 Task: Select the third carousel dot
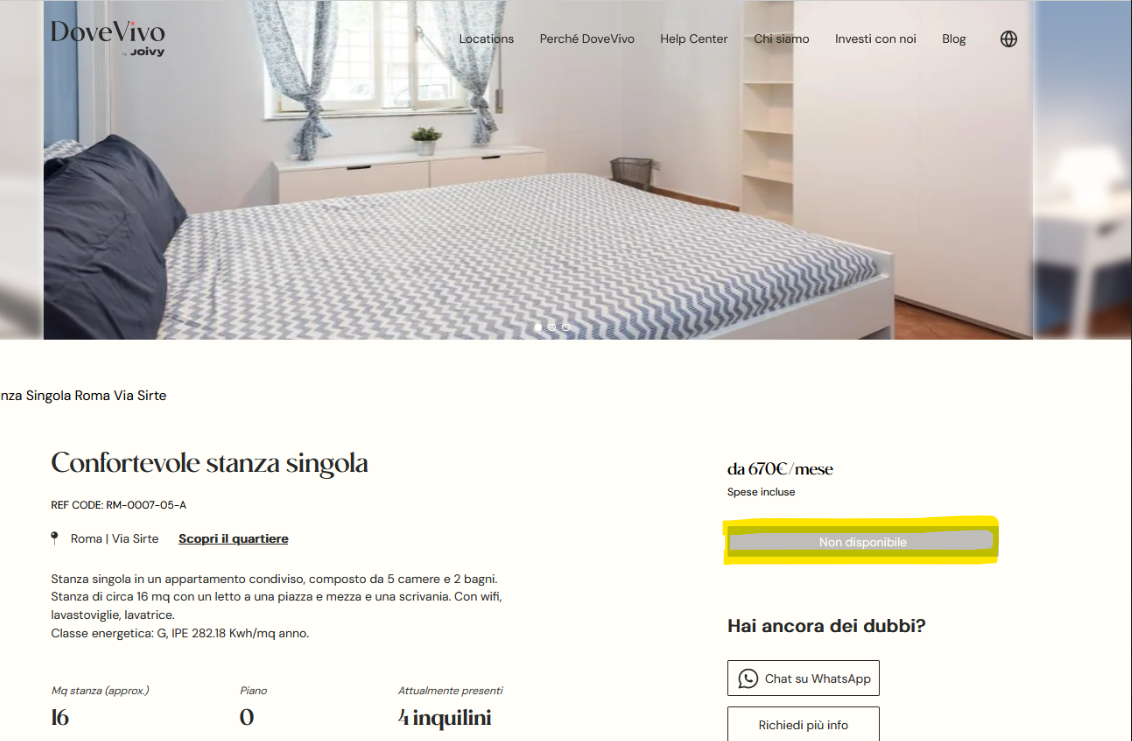click(566, 327)
